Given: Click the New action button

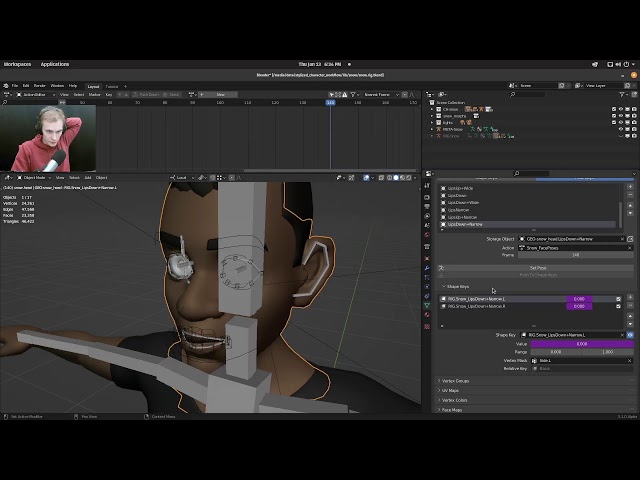Looking at the screenshot, I should click(x=218, y=95).
